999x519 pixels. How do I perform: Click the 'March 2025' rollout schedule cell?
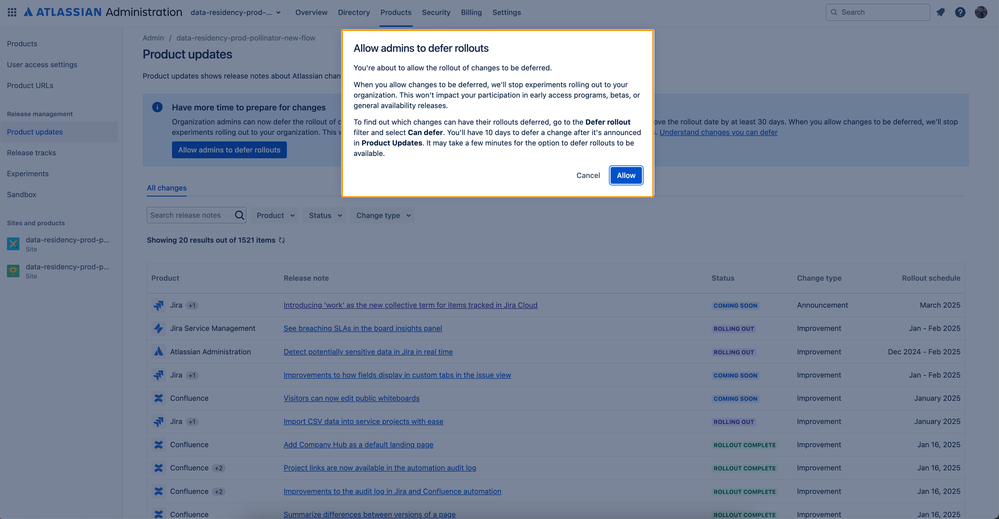(940, 305)
